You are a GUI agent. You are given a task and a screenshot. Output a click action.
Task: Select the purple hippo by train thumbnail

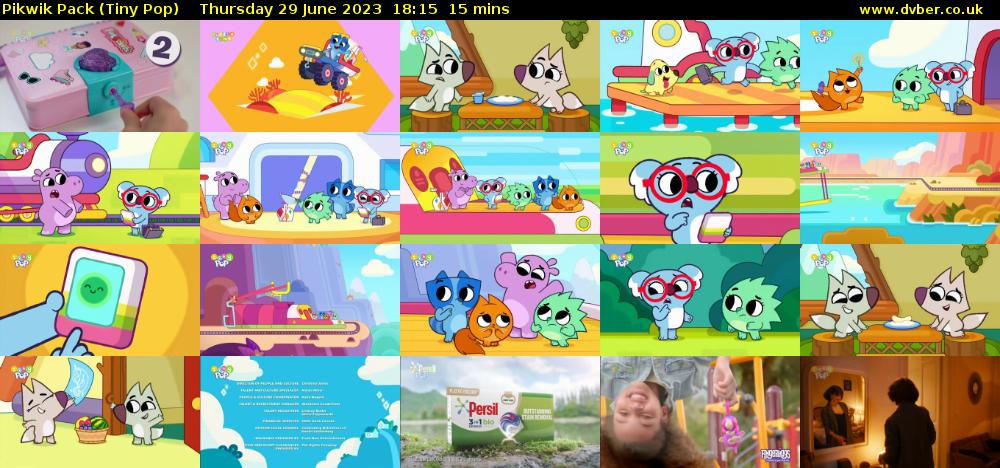coord(100,188)
